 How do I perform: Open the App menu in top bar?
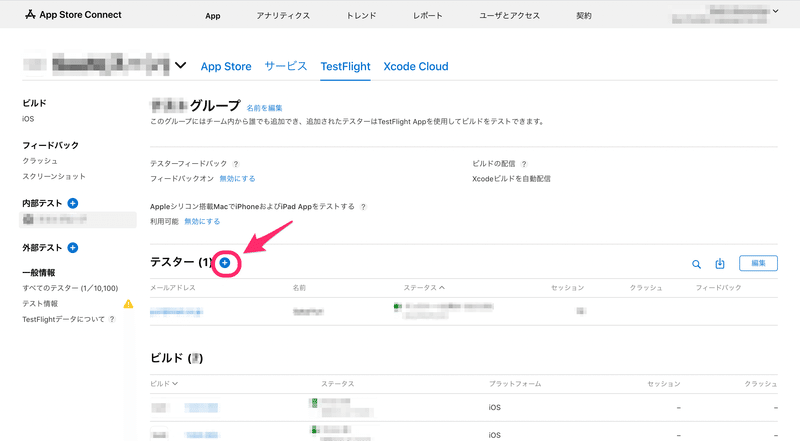pos(213,16)
